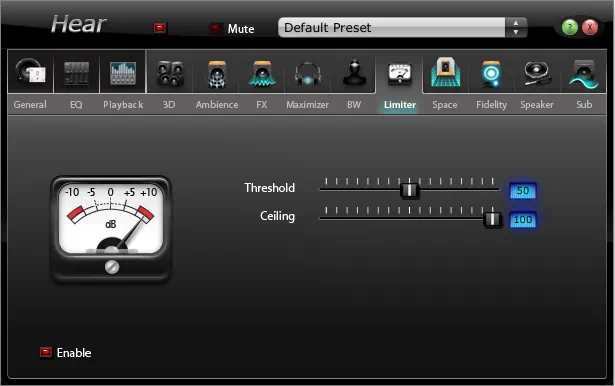Viewport: 615px width, 386px height.
Task: Toggle the red power indicator beside Hear logo
Action: 160,28
